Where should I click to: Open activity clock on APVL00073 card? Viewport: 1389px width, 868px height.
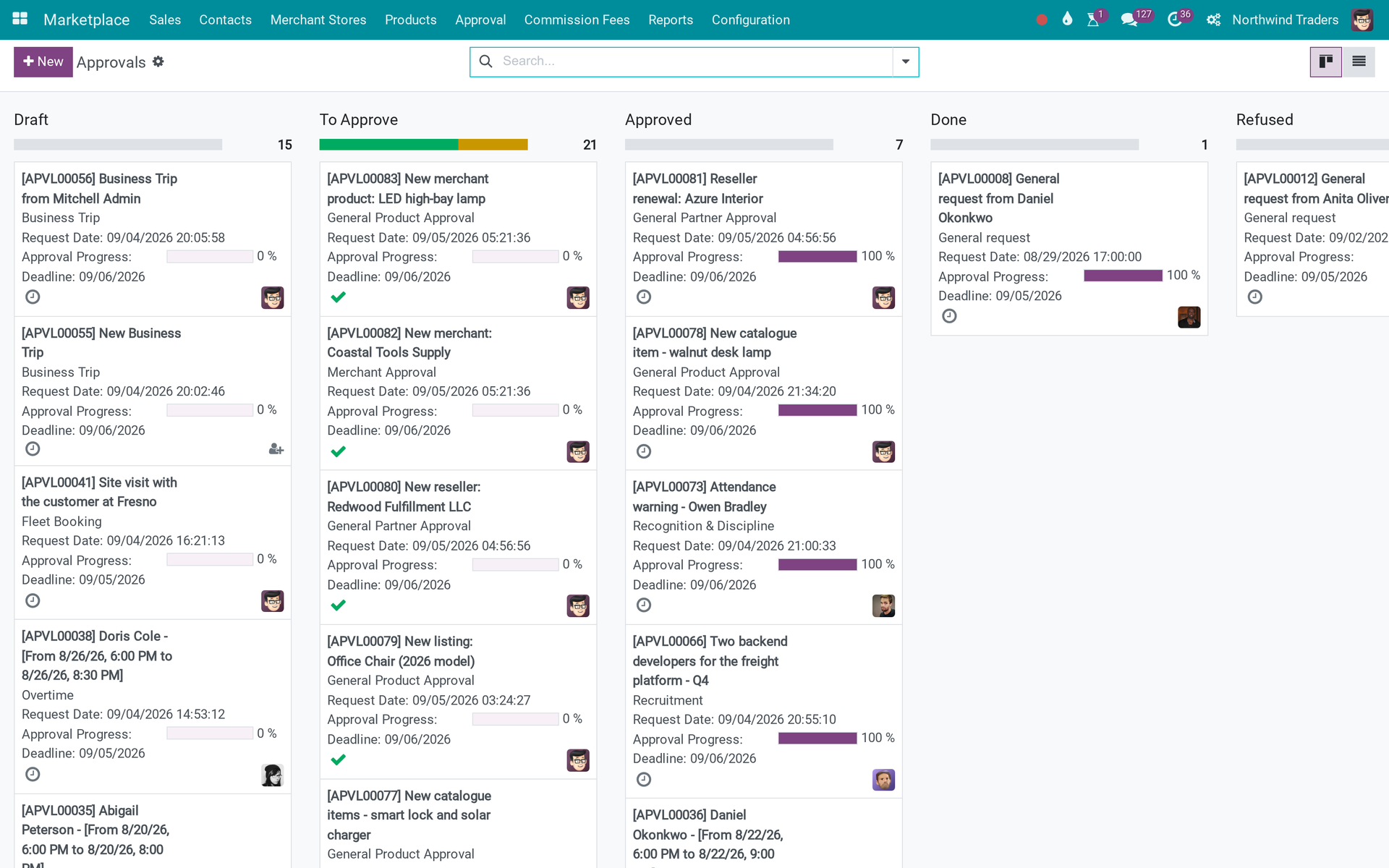[644, 605]
